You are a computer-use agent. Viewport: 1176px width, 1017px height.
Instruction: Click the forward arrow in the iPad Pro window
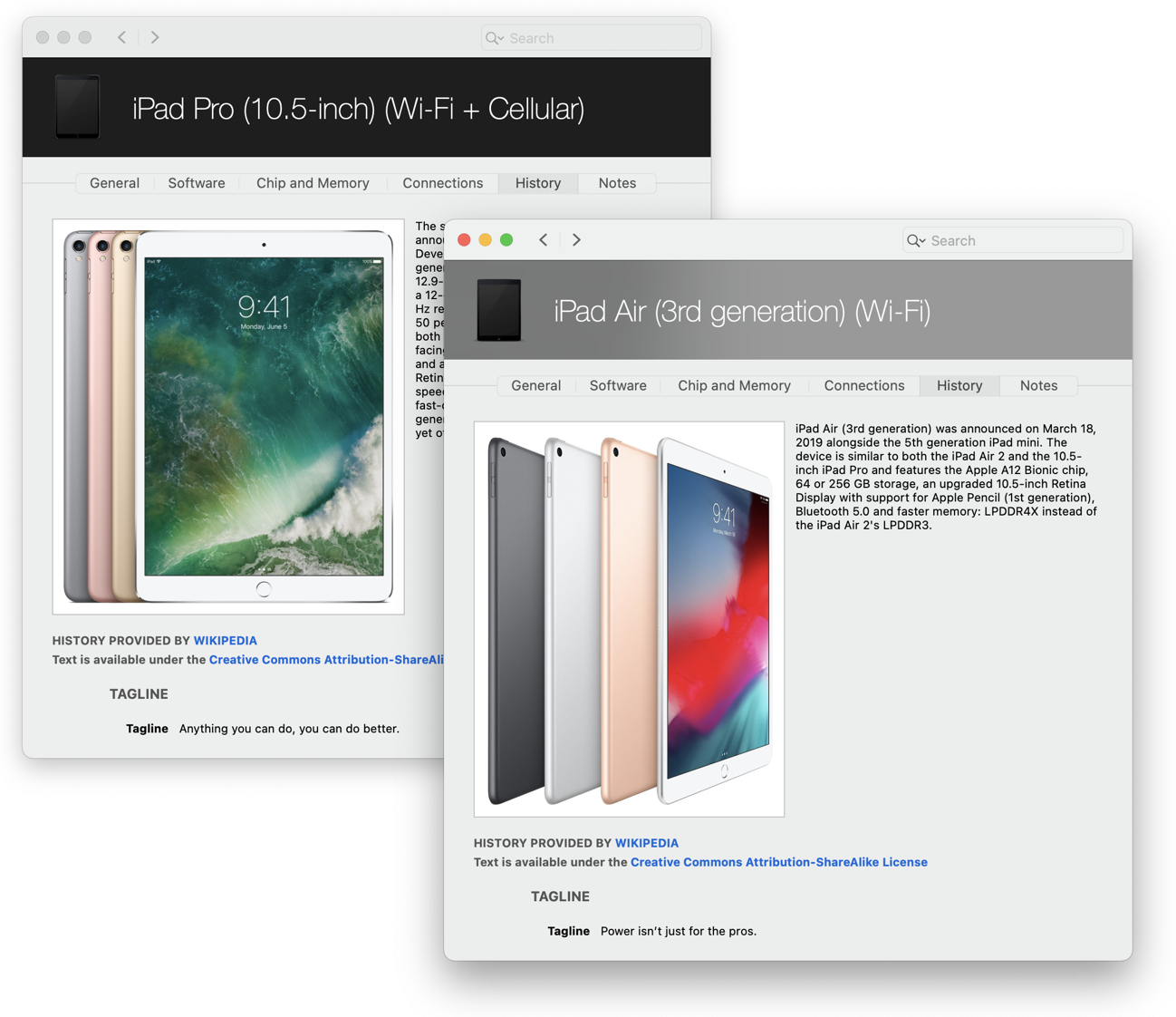(154, 37)
